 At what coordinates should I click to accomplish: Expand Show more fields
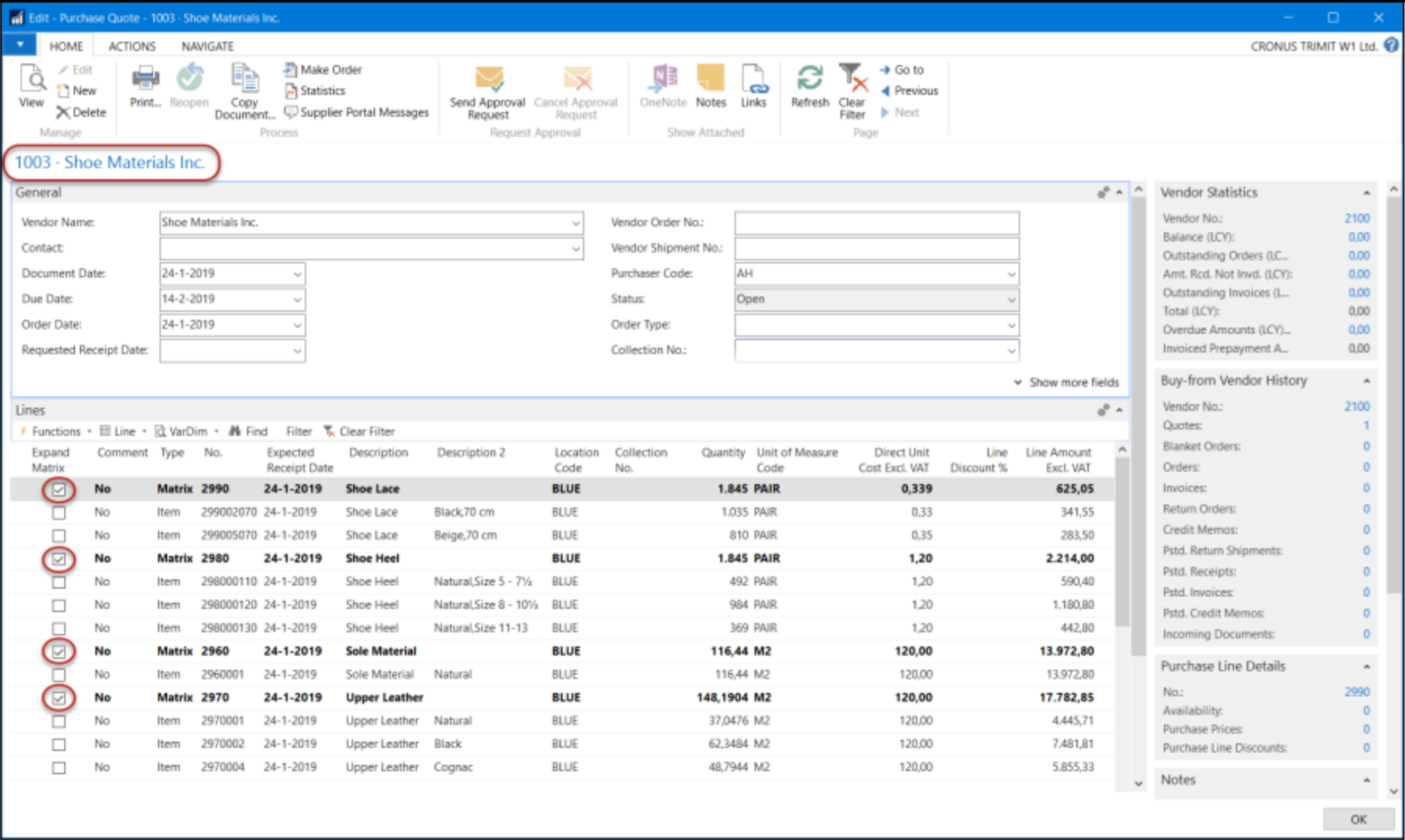pos(1066,382)
